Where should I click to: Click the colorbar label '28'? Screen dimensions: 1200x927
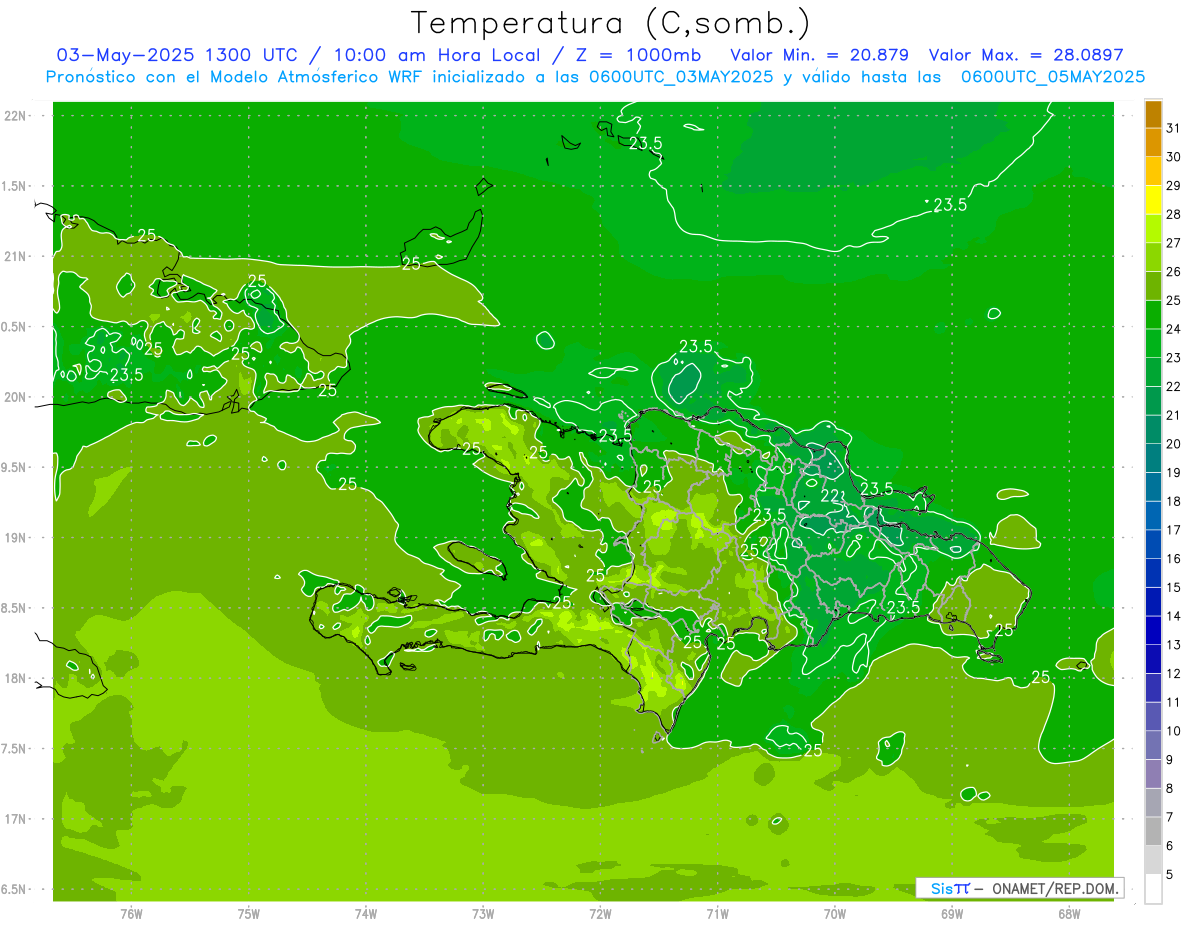(x=1174, y=214)
